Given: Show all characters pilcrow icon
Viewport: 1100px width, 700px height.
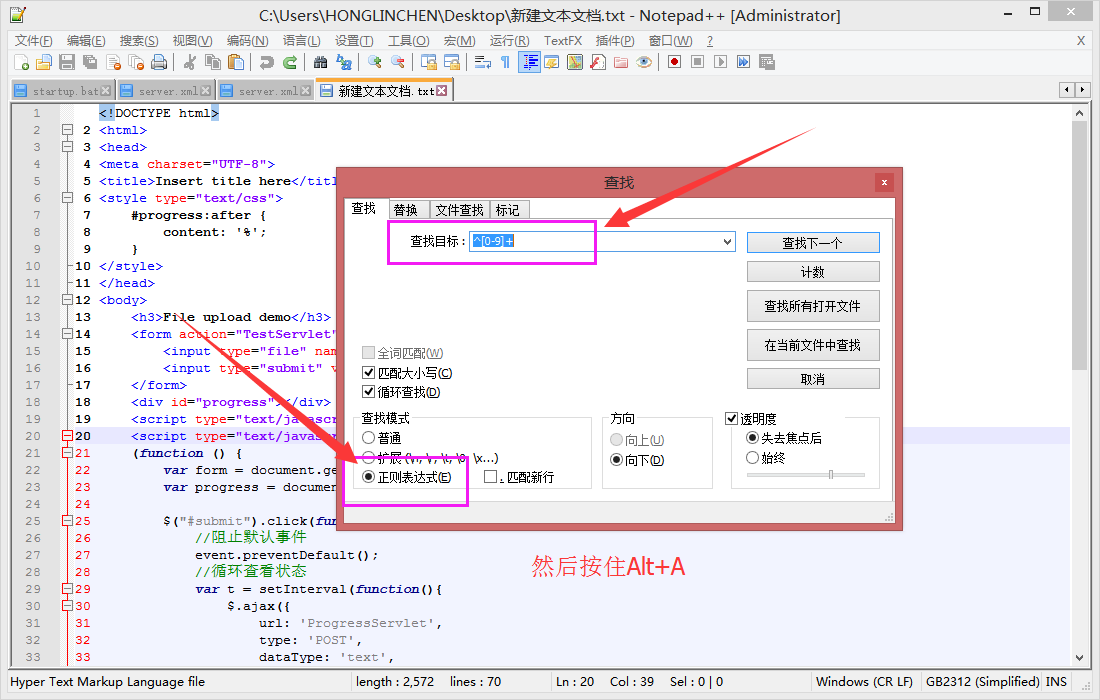Looking at the screenshot, I should coord(505,62).
